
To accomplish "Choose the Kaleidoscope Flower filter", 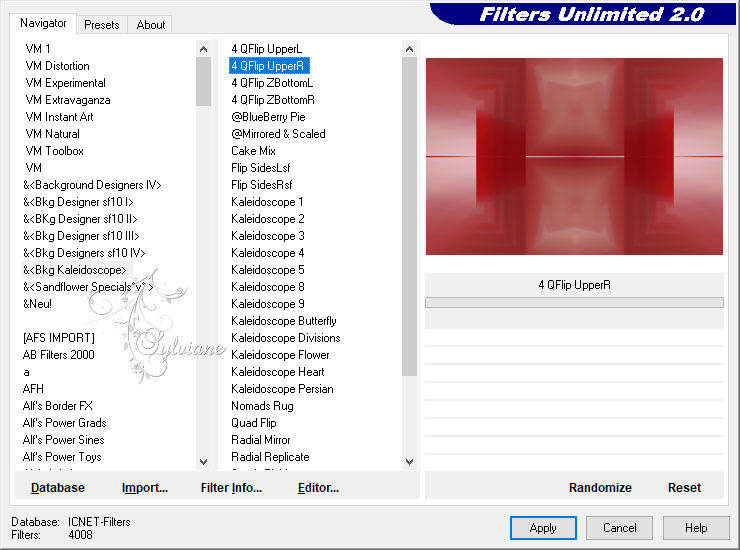I will tap(280, 355).
